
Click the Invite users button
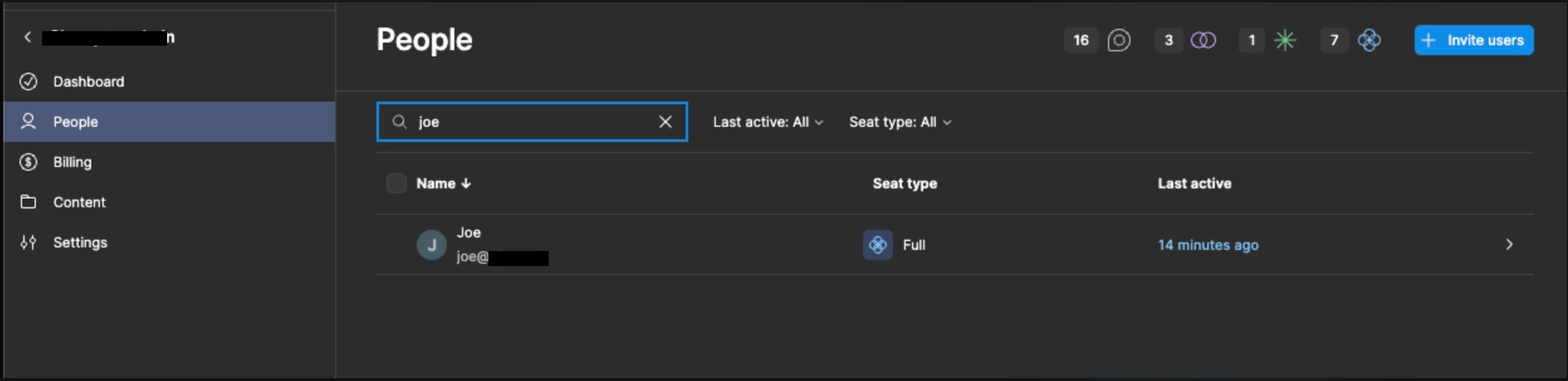coord(1474,40)
